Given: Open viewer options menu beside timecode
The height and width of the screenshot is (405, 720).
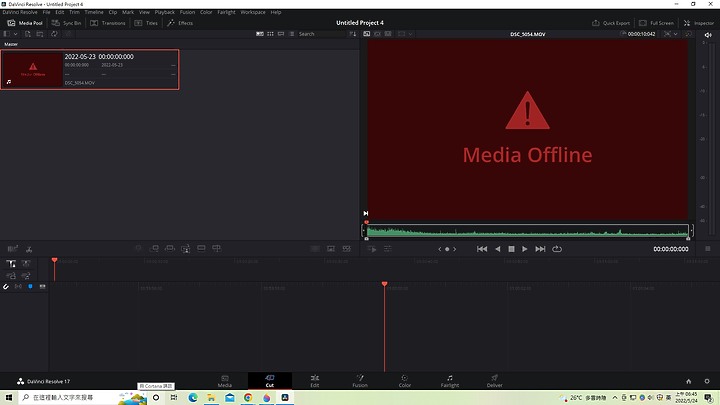Looking at the screenshot, I should tap(708, 249).
